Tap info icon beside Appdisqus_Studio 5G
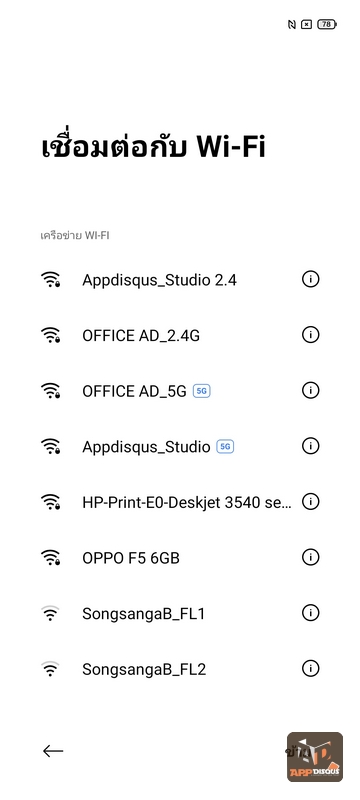The image size is (360, 800). click(x=310, y=446)
